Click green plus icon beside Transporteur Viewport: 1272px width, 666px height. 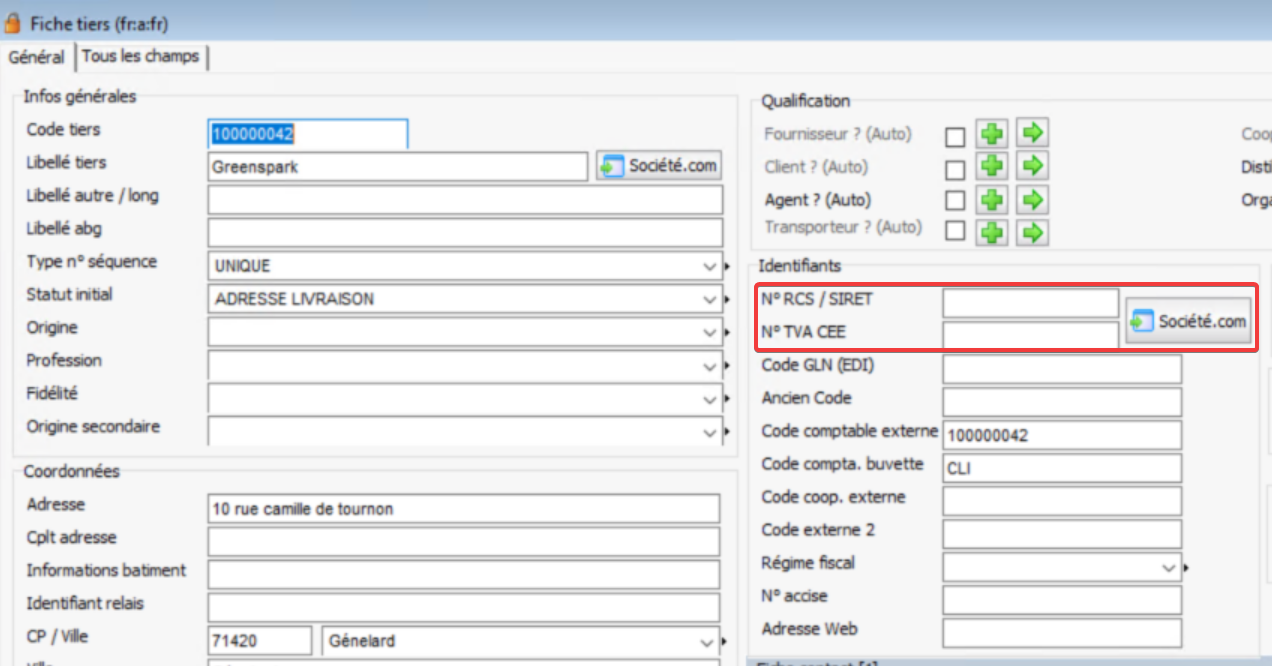pyautogui.click(x=991, y=232)
